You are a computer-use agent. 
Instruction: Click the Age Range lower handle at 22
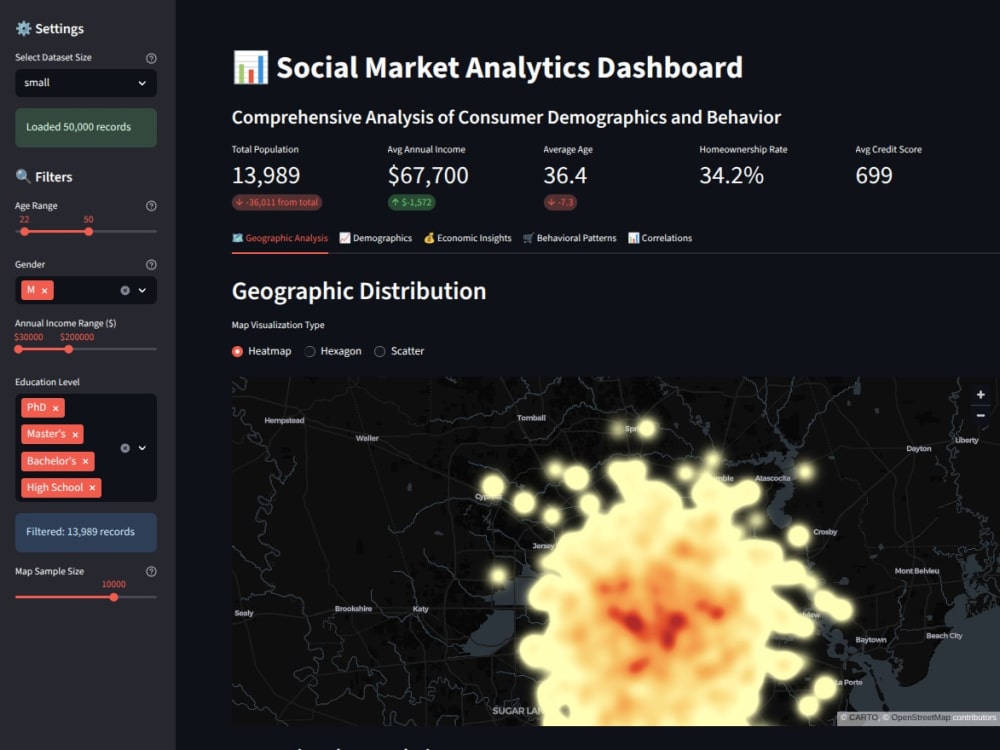(24, 232)
